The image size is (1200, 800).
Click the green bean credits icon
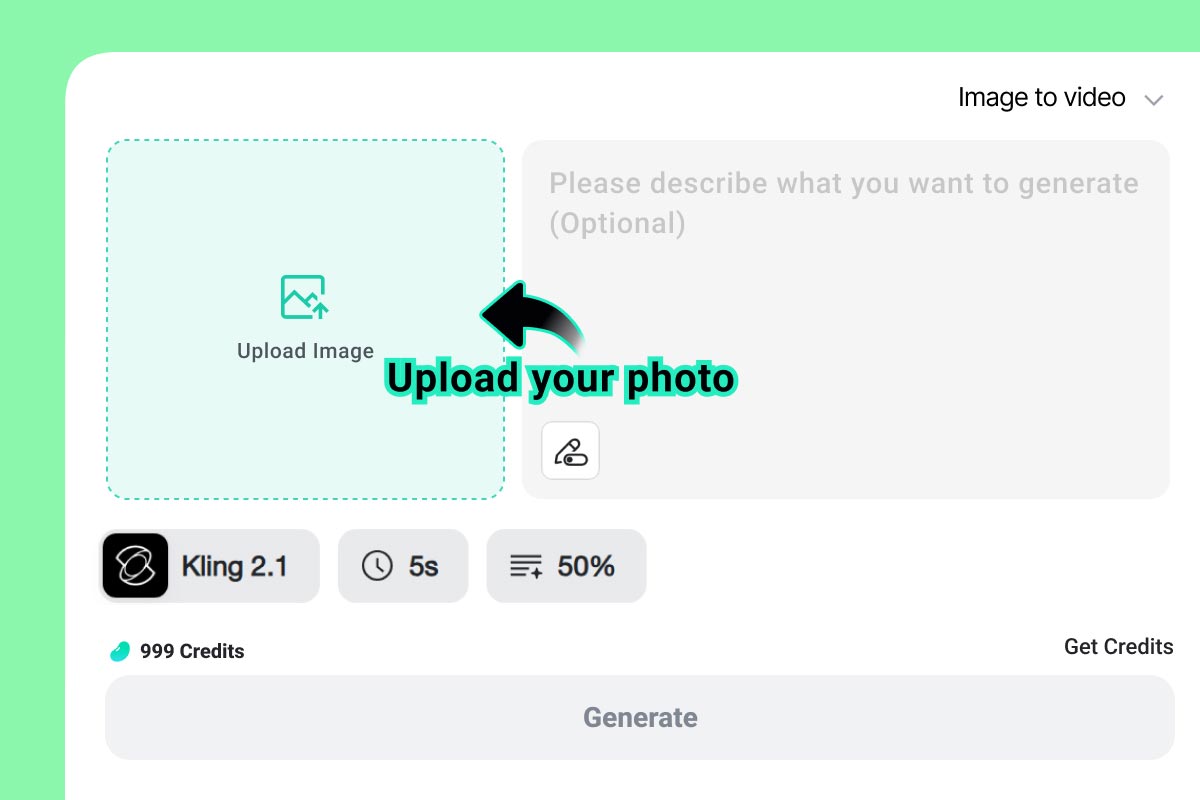click(x=120, y=652)
